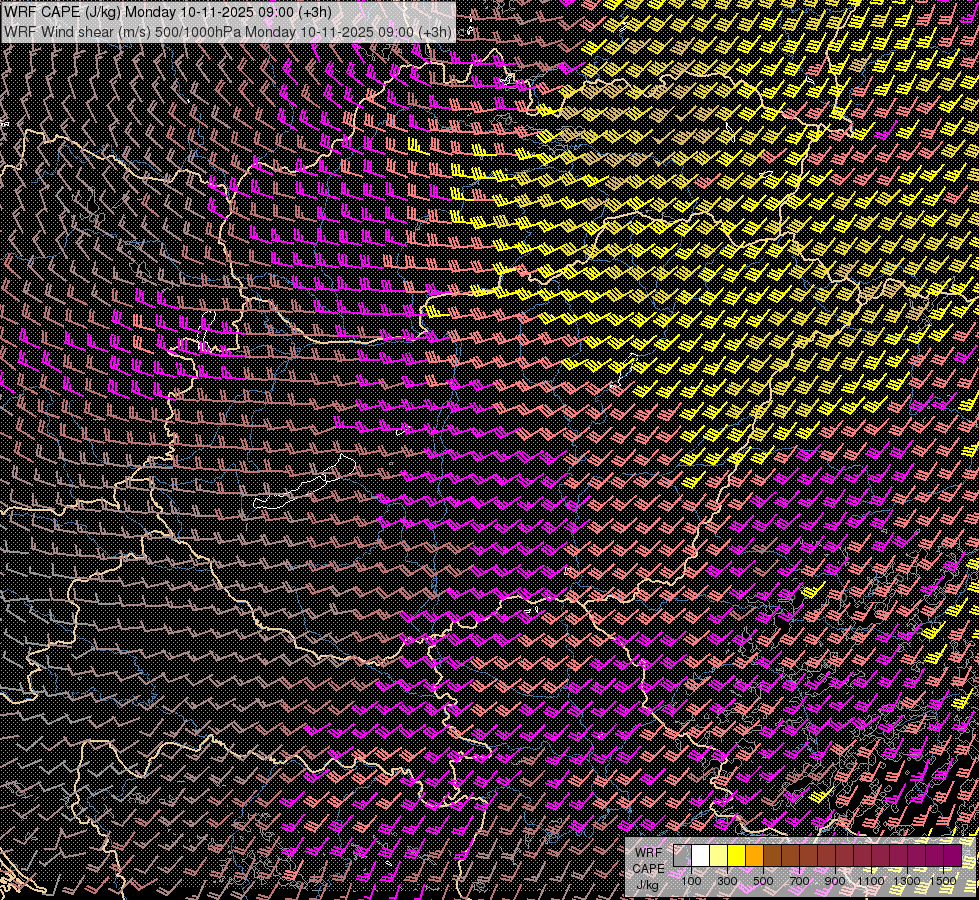Click the 100 label on the legend scale
The width and height of the screenshot is (979, 900).
[691, 881]
